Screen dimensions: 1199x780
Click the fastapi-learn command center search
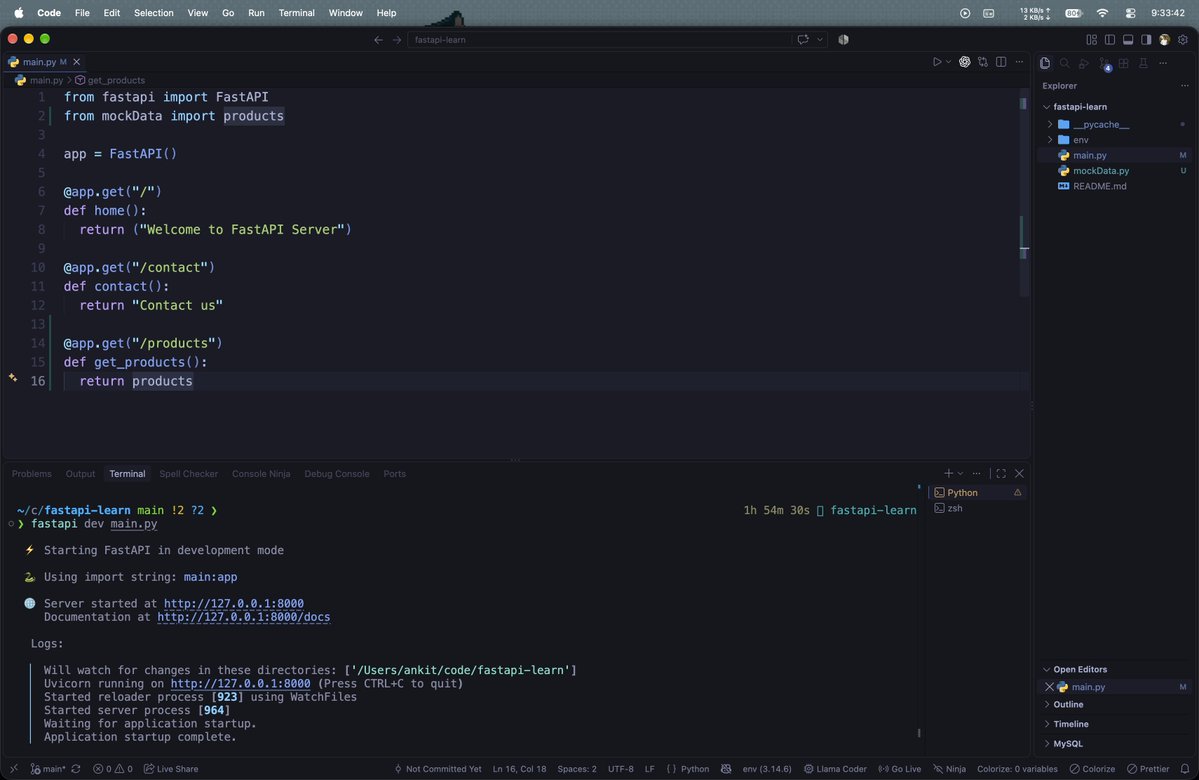point(599,40)
